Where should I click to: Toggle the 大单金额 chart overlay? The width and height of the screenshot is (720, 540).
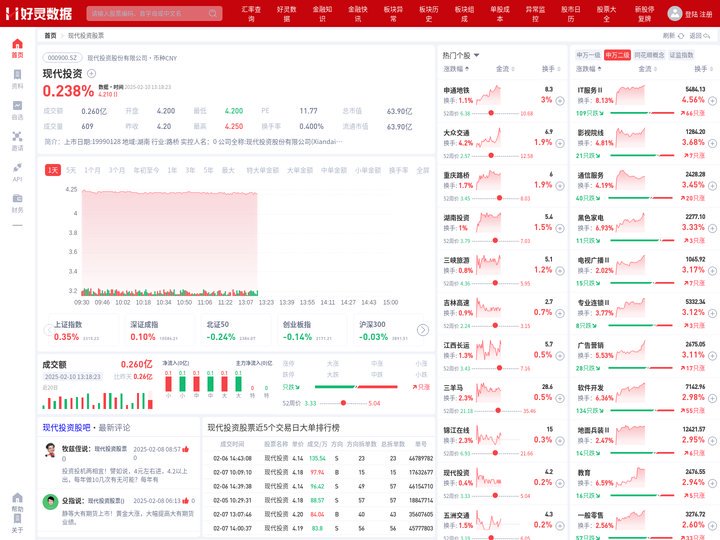(x=300, y=170)
